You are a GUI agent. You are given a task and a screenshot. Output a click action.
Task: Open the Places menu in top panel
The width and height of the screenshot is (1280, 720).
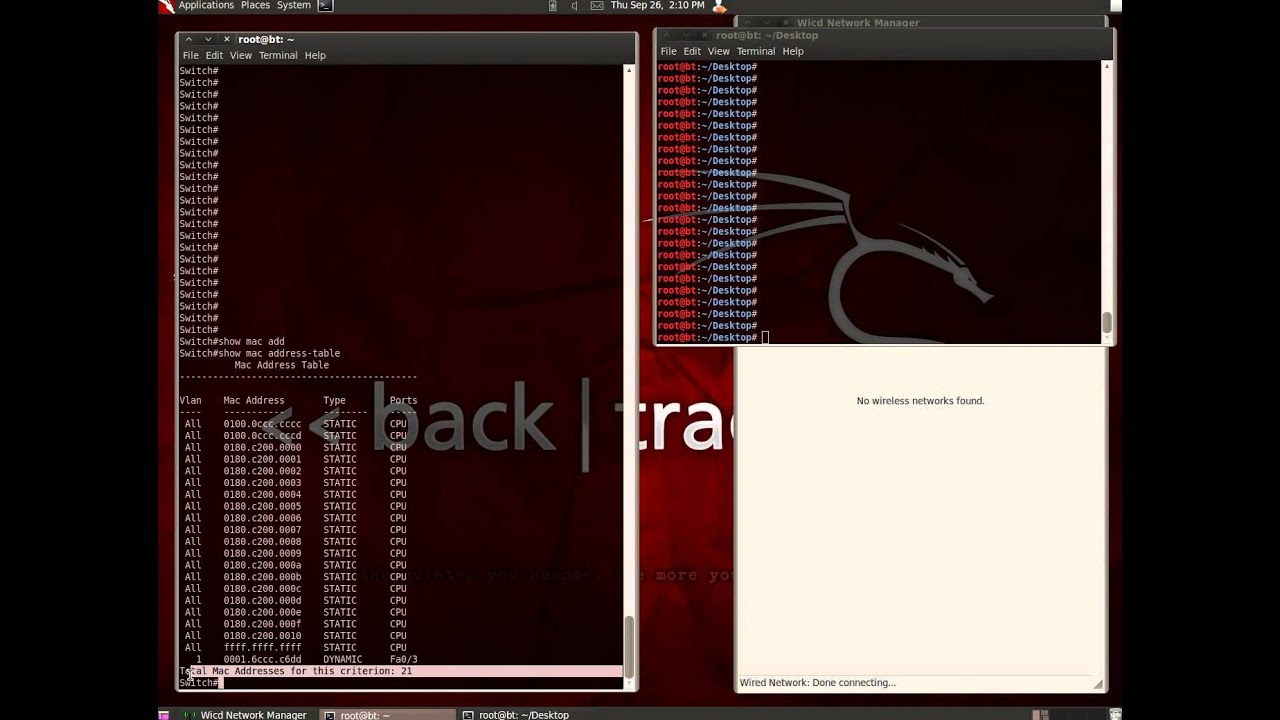pos(255,6)
